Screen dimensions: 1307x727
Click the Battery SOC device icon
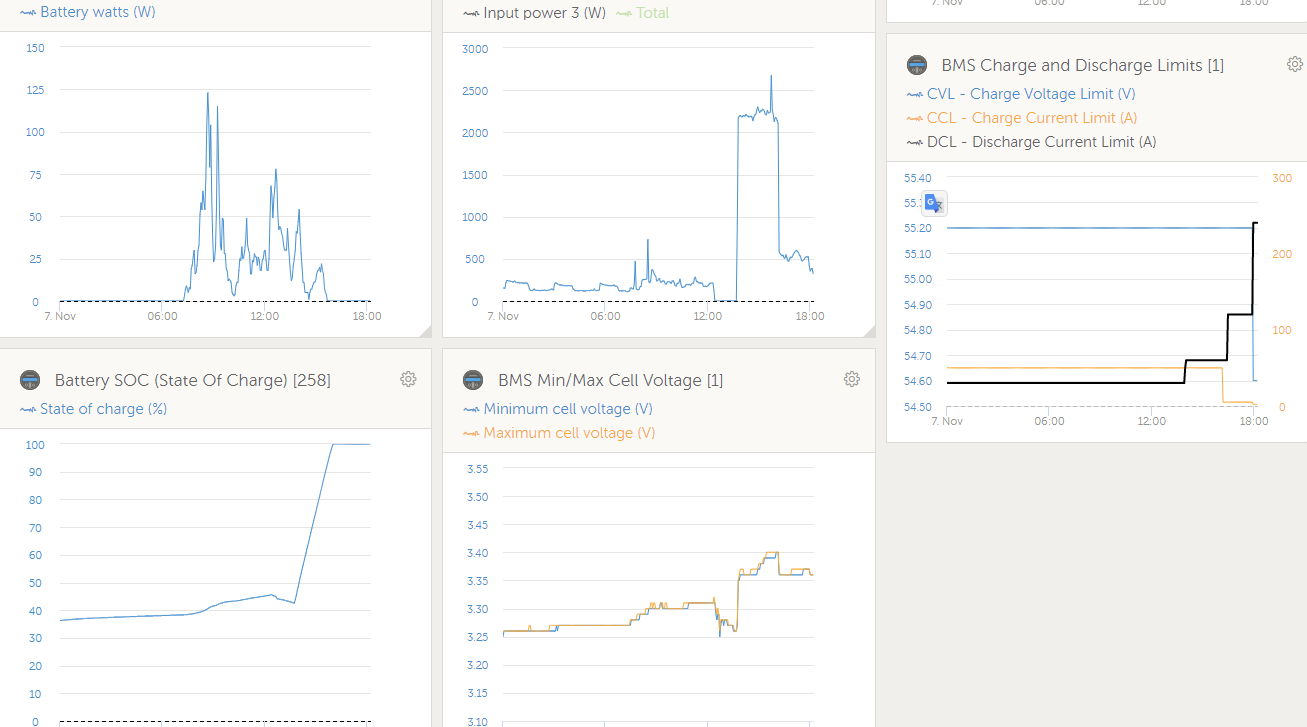pyautogui.click(x=30, y=380)
